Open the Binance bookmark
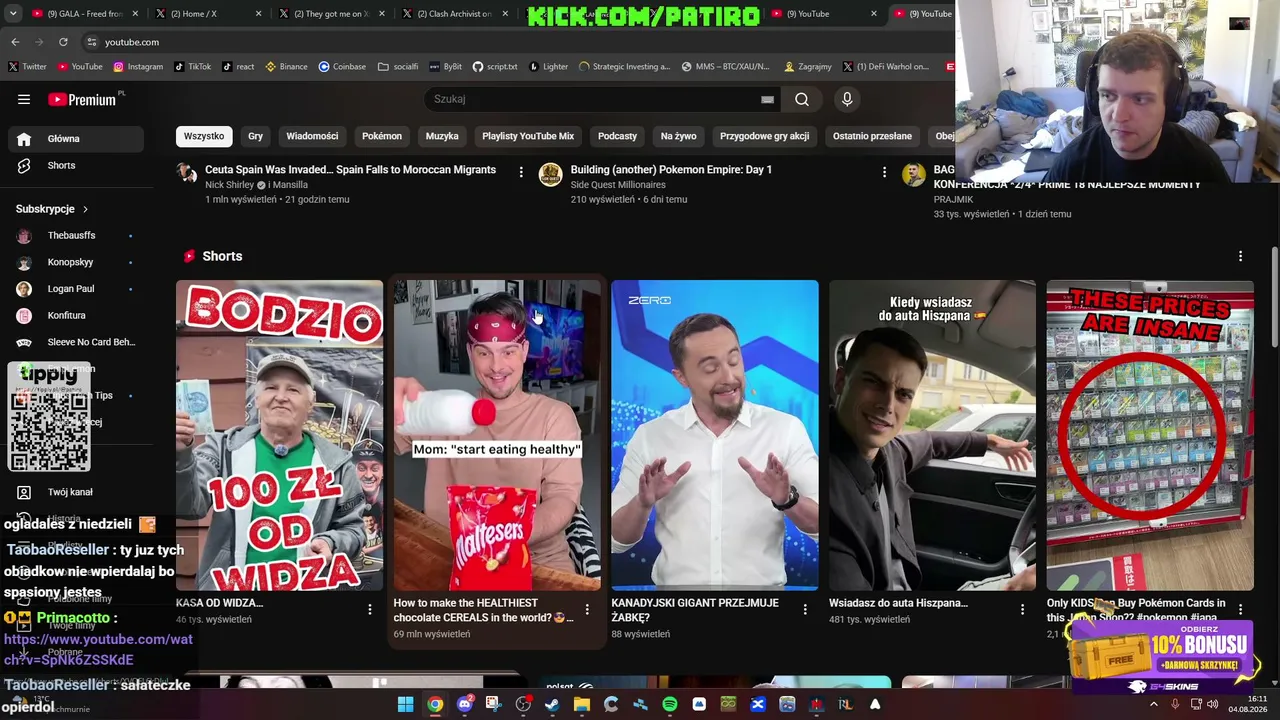Viewport: 1280px width, 720px height. pyautogui.click(x=286, y=67)
